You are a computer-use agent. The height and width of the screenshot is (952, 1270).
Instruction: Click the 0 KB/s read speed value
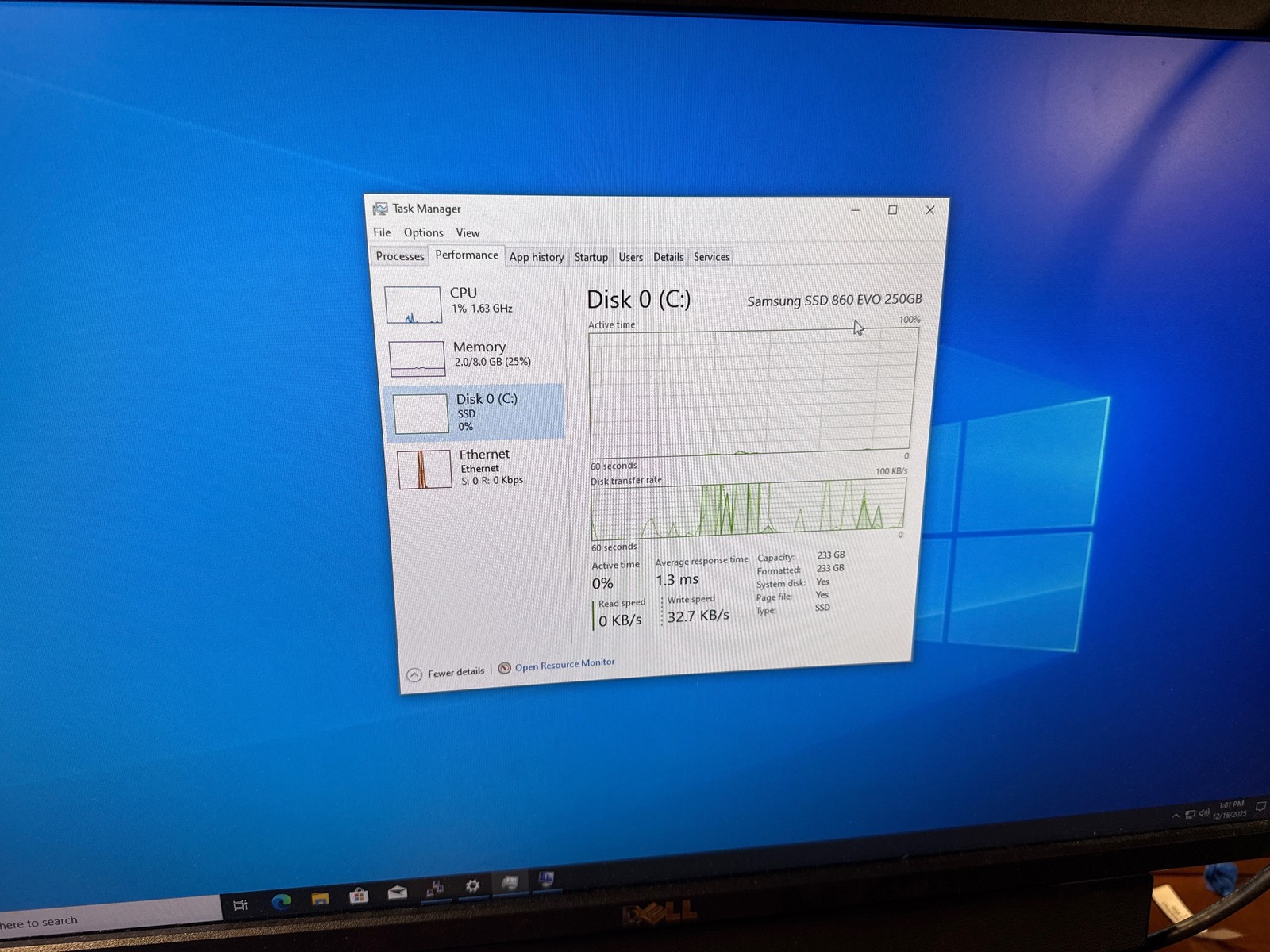click(620, 620)
